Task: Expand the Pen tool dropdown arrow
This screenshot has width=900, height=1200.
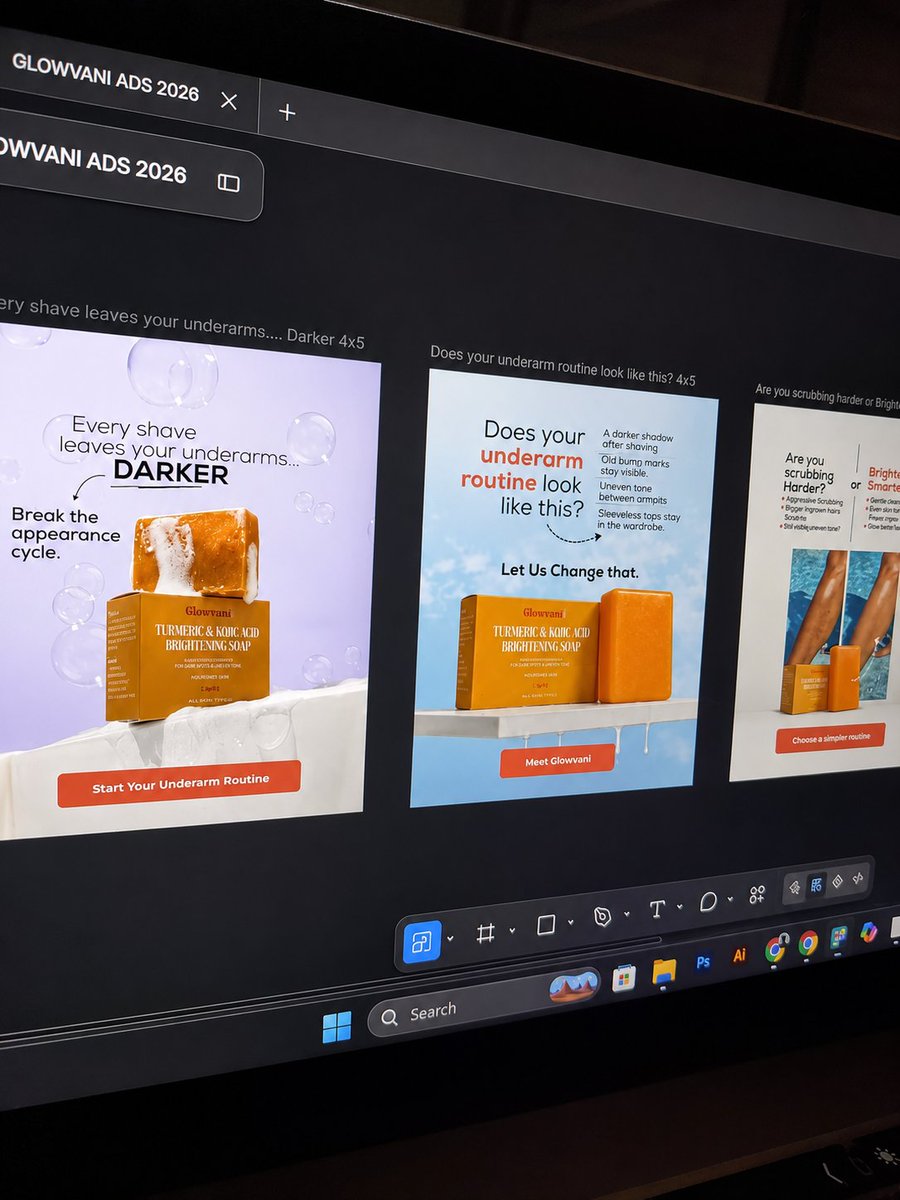Action: click(626, 914)
